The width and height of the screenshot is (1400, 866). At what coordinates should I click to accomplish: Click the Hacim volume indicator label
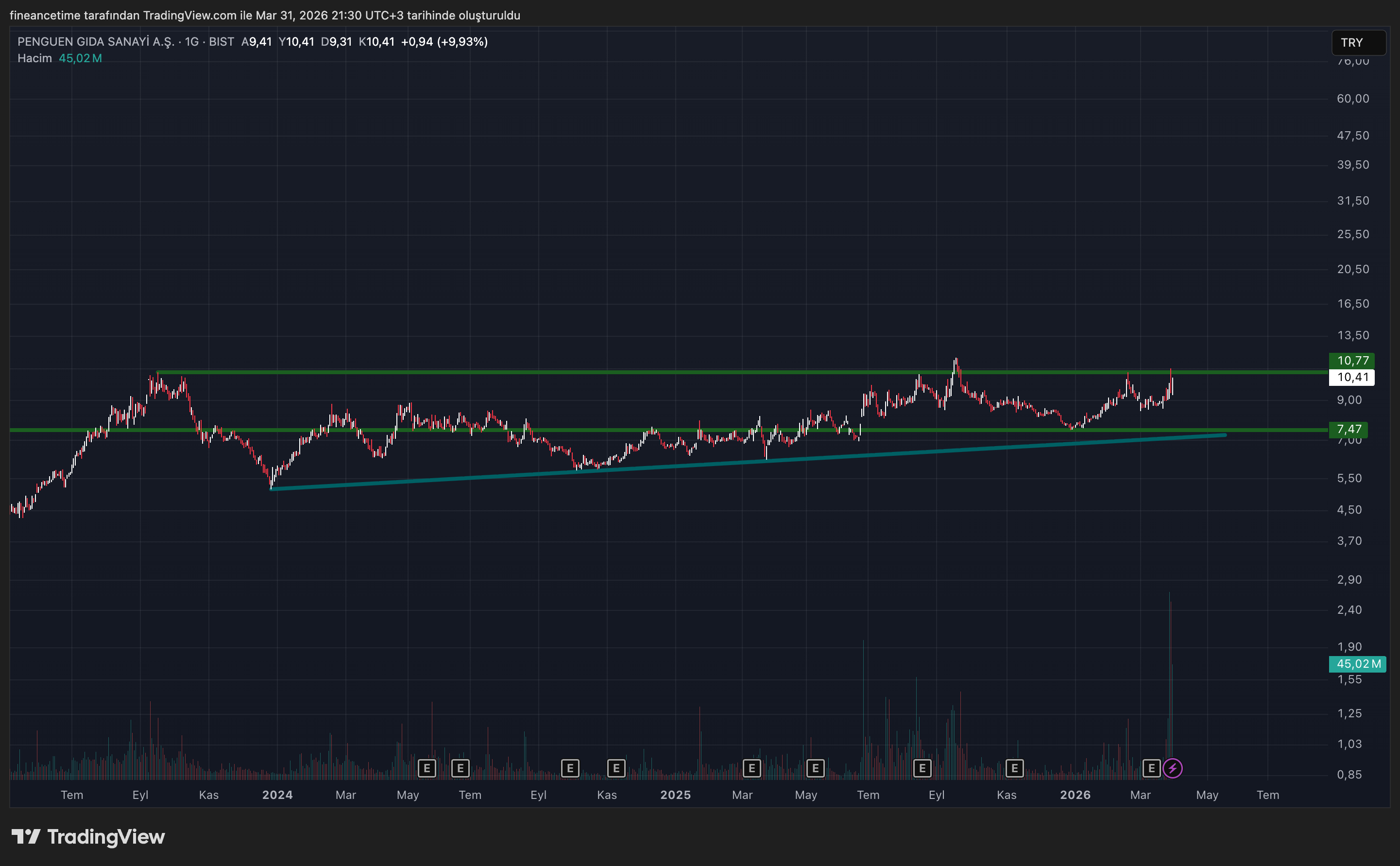34,58
